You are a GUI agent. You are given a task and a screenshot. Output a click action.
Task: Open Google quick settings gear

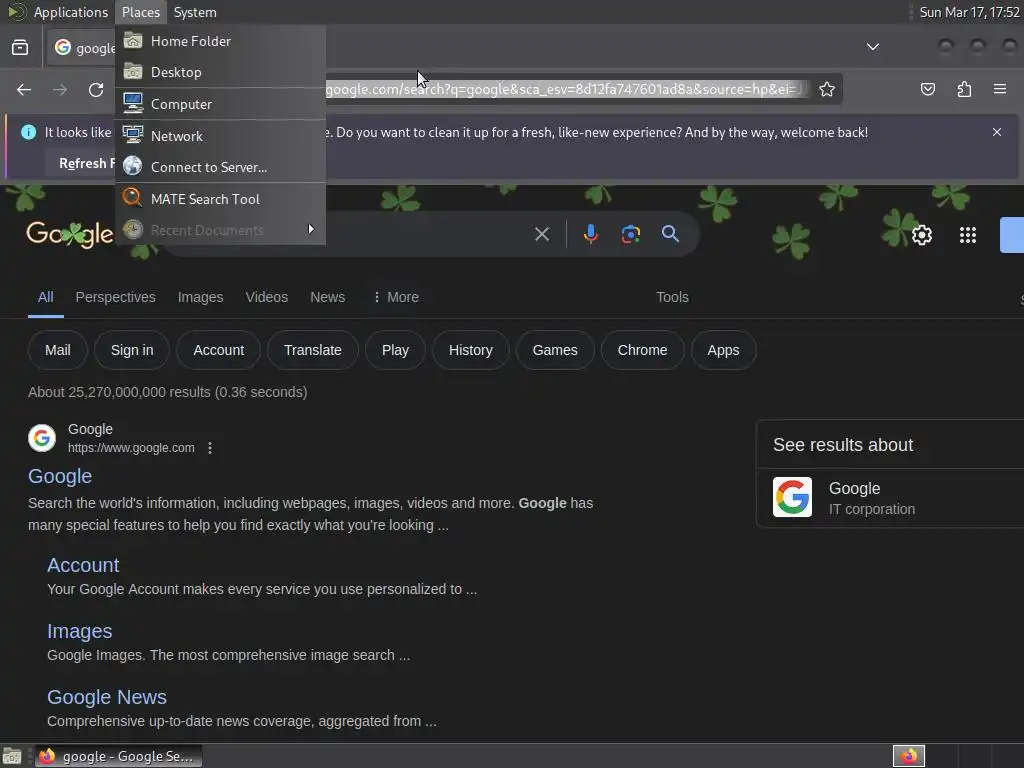(921, 235)
